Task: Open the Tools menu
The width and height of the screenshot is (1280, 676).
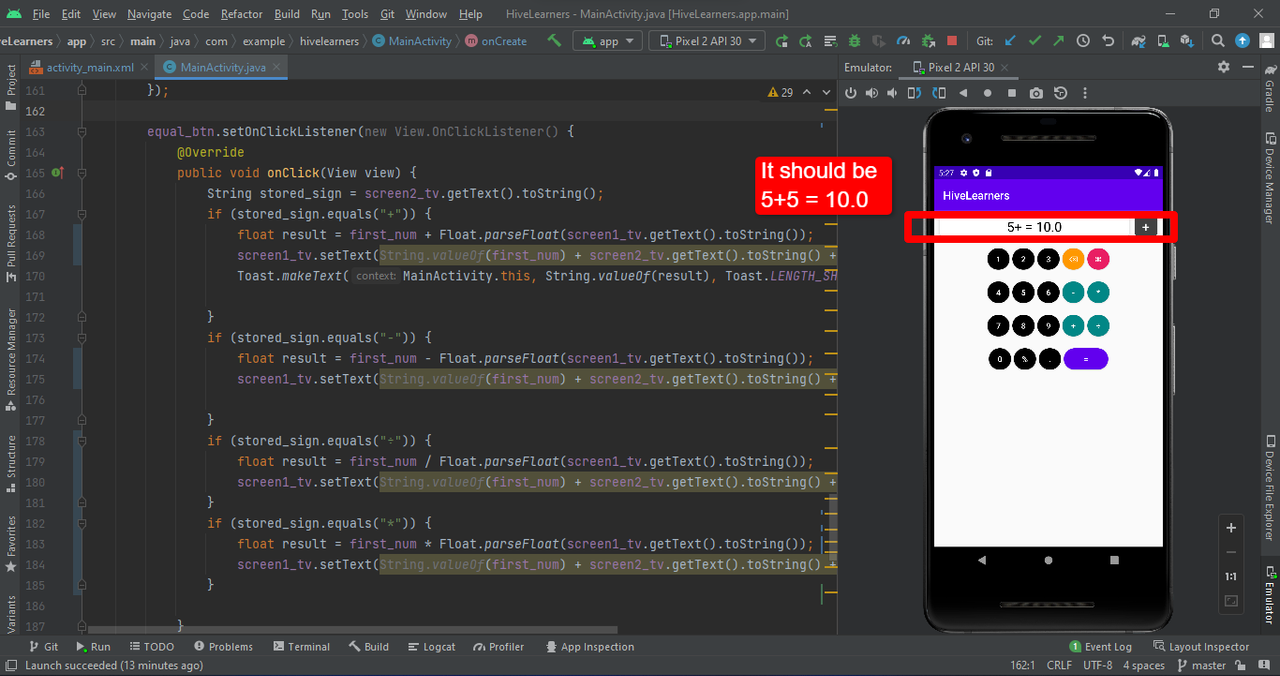Action: 355,14
